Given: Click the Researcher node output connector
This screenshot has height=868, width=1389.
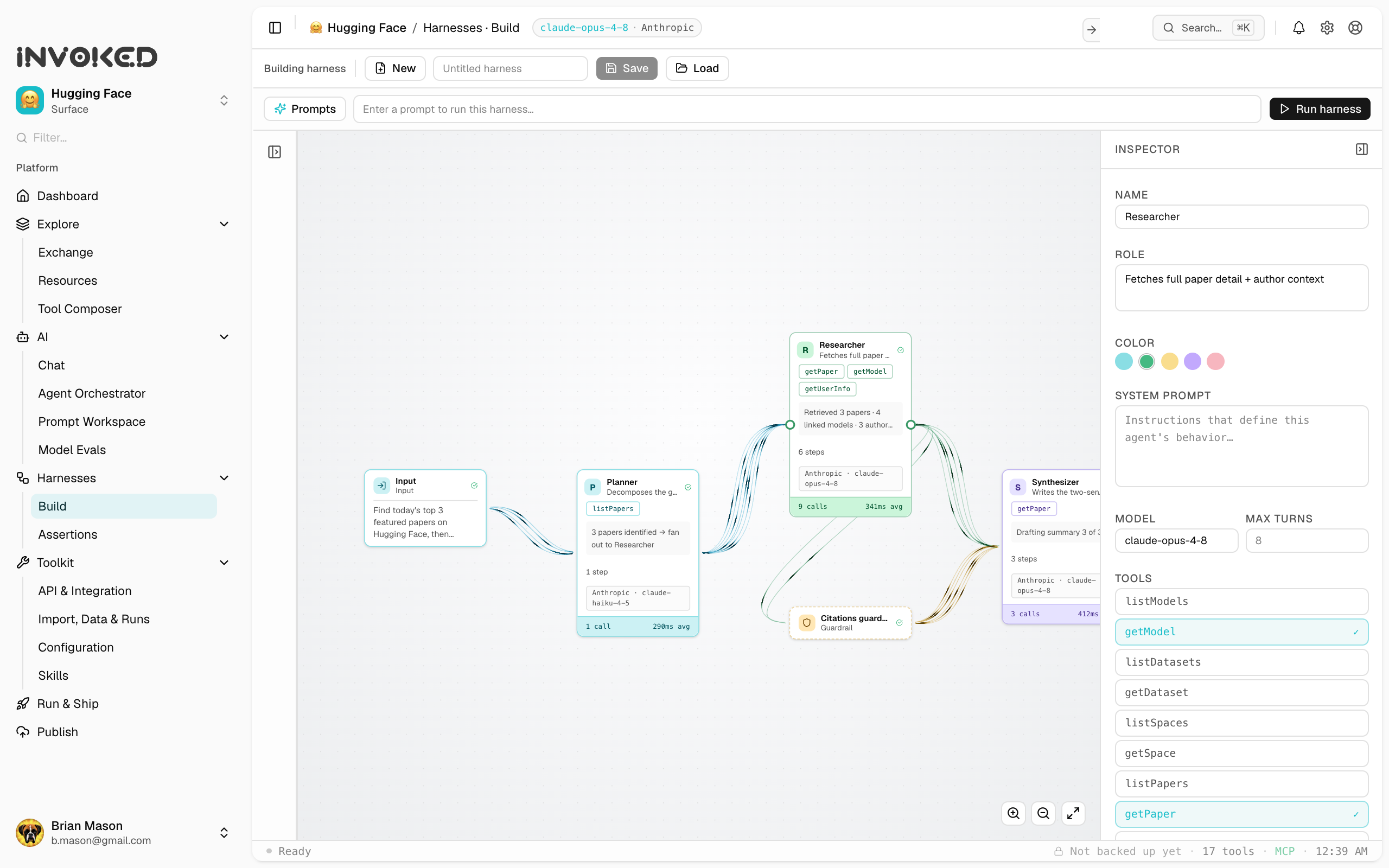Looking at the screenshot, I should tap(911, 425).
